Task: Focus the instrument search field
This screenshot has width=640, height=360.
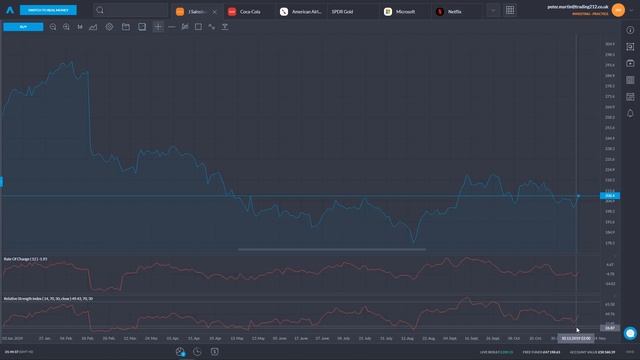Action: (x=131, y=10)
